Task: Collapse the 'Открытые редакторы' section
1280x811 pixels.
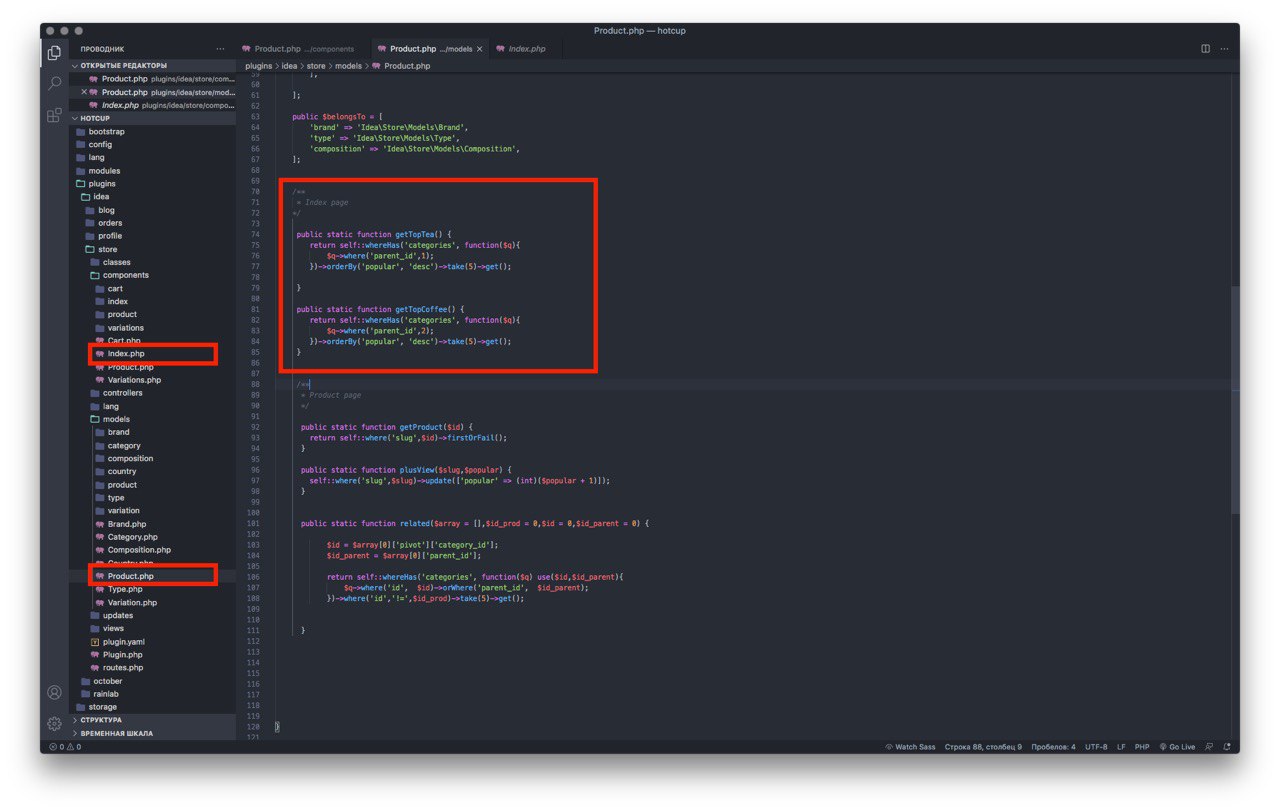Action: [152, 65]
